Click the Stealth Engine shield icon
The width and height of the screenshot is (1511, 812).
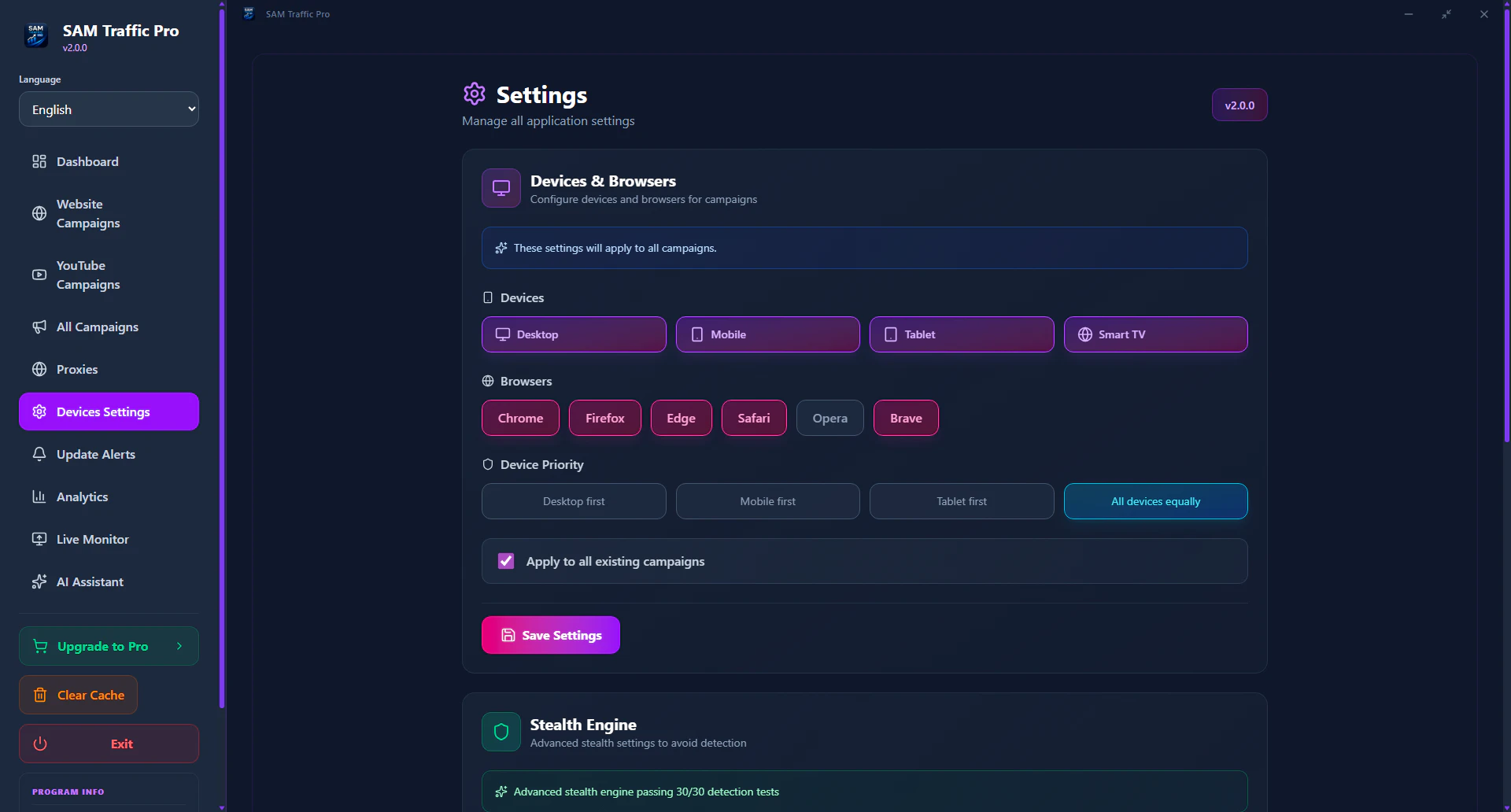click(x=501, y=732)
